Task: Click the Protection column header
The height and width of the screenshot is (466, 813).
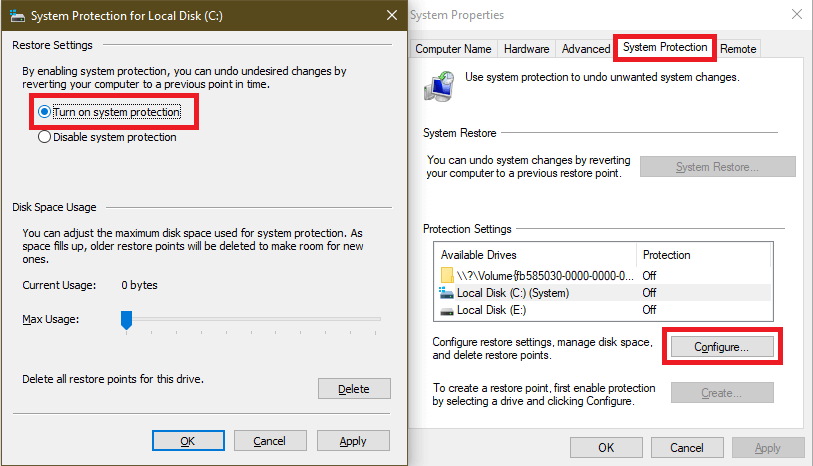Action: (704, 255)
